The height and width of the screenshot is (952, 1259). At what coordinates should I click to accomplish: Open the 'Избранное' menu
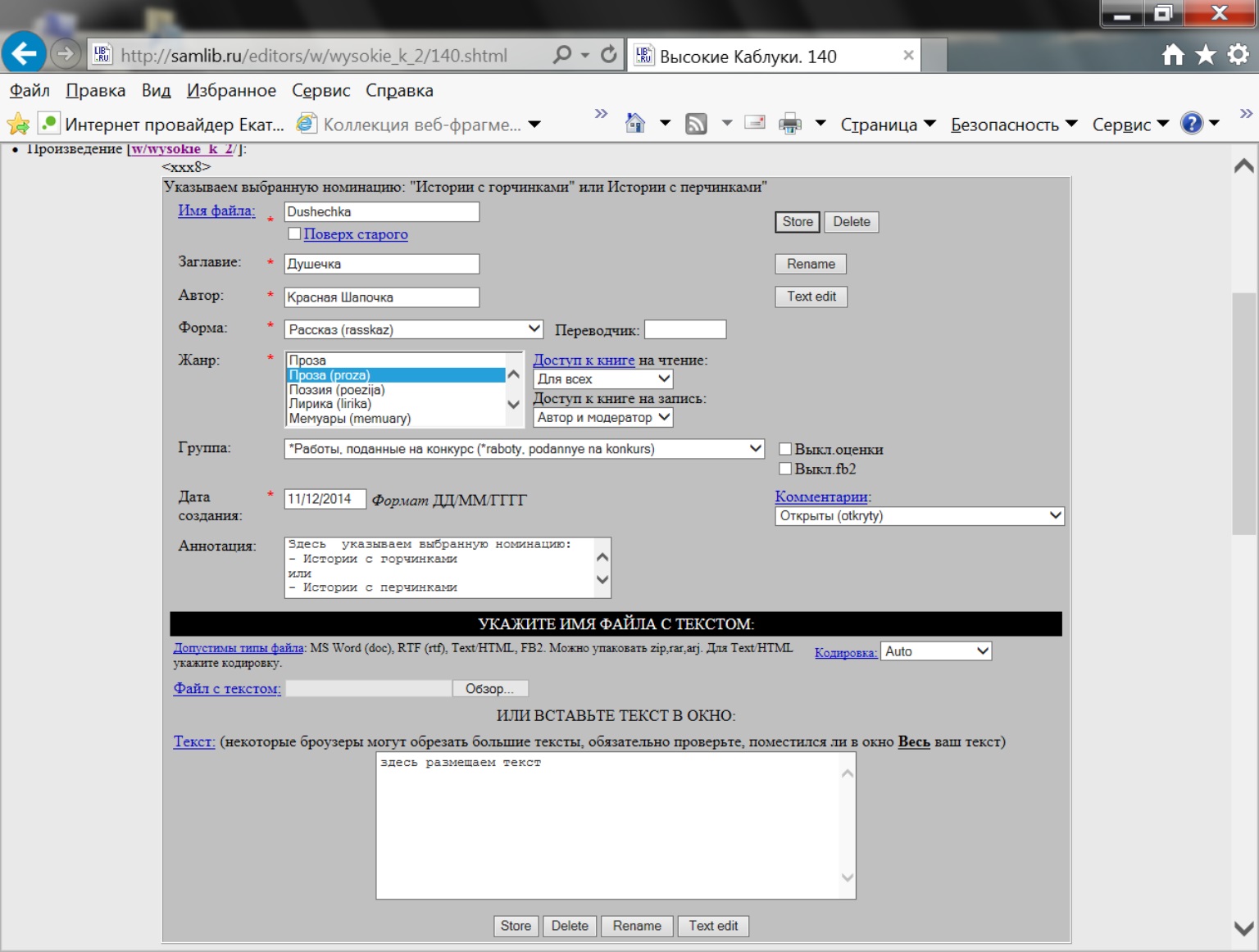[x=231, y=90]
